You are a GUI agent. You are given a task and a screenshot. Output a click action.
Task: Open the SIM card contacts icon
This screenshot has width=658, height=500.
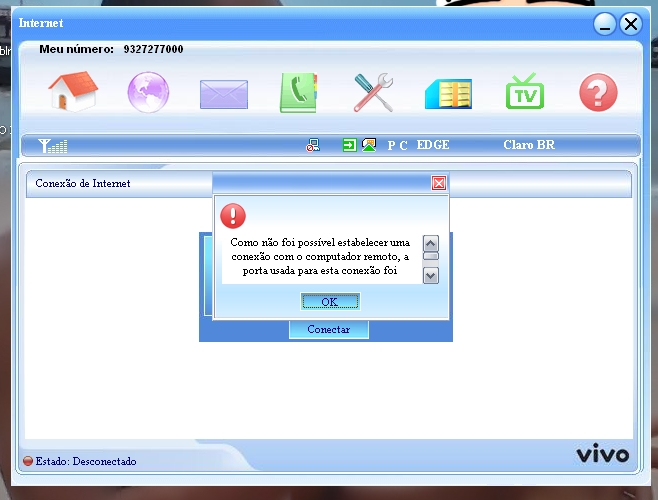(x=449, y=94)
